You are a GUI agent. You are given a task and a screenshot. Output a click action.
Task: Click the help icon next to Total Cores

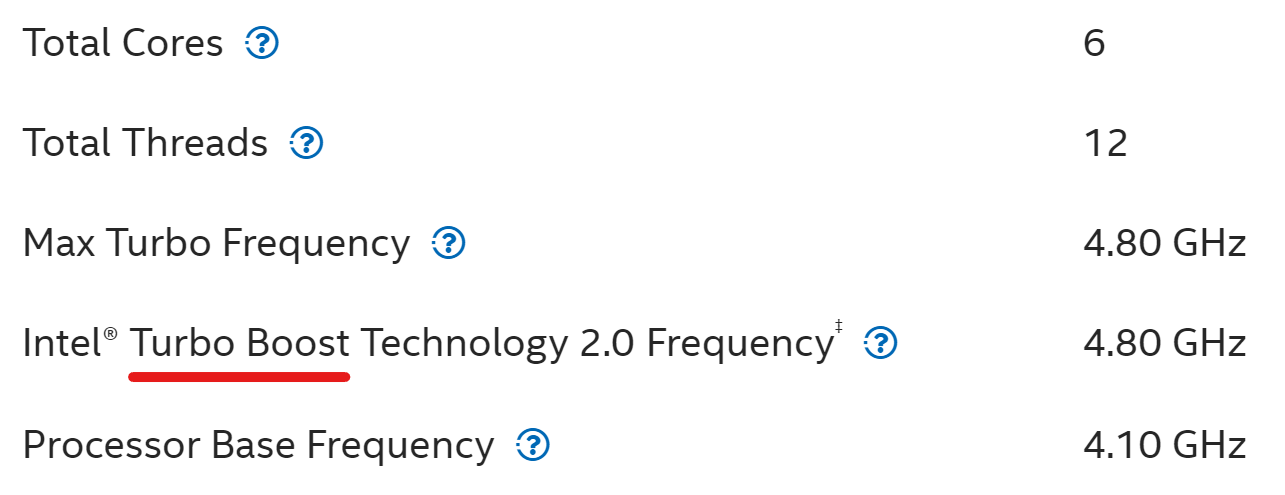(x=262, y=43)
